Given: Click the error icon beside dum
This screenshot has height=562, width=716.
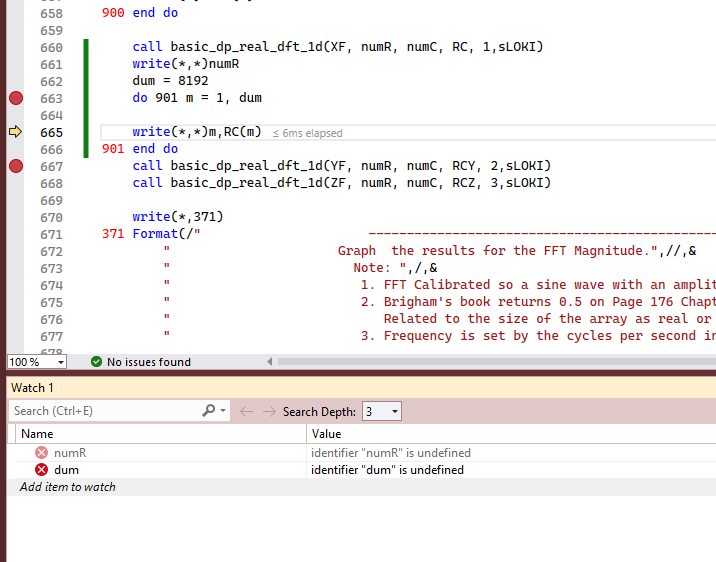Looking at the screenshot, I should coord(42,470).
